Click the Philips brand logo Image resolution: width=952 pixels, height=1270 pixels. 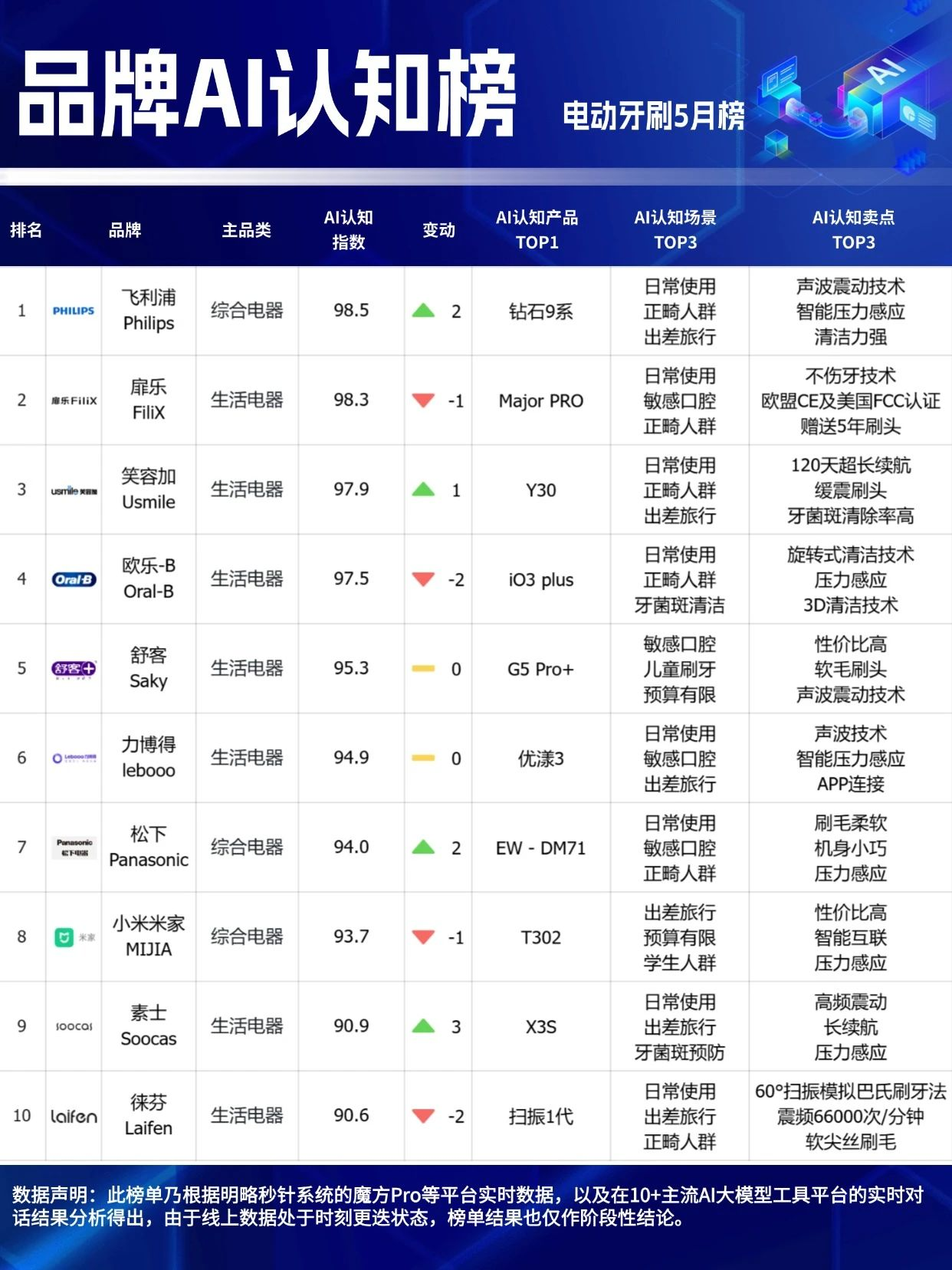tap(74, 311)
